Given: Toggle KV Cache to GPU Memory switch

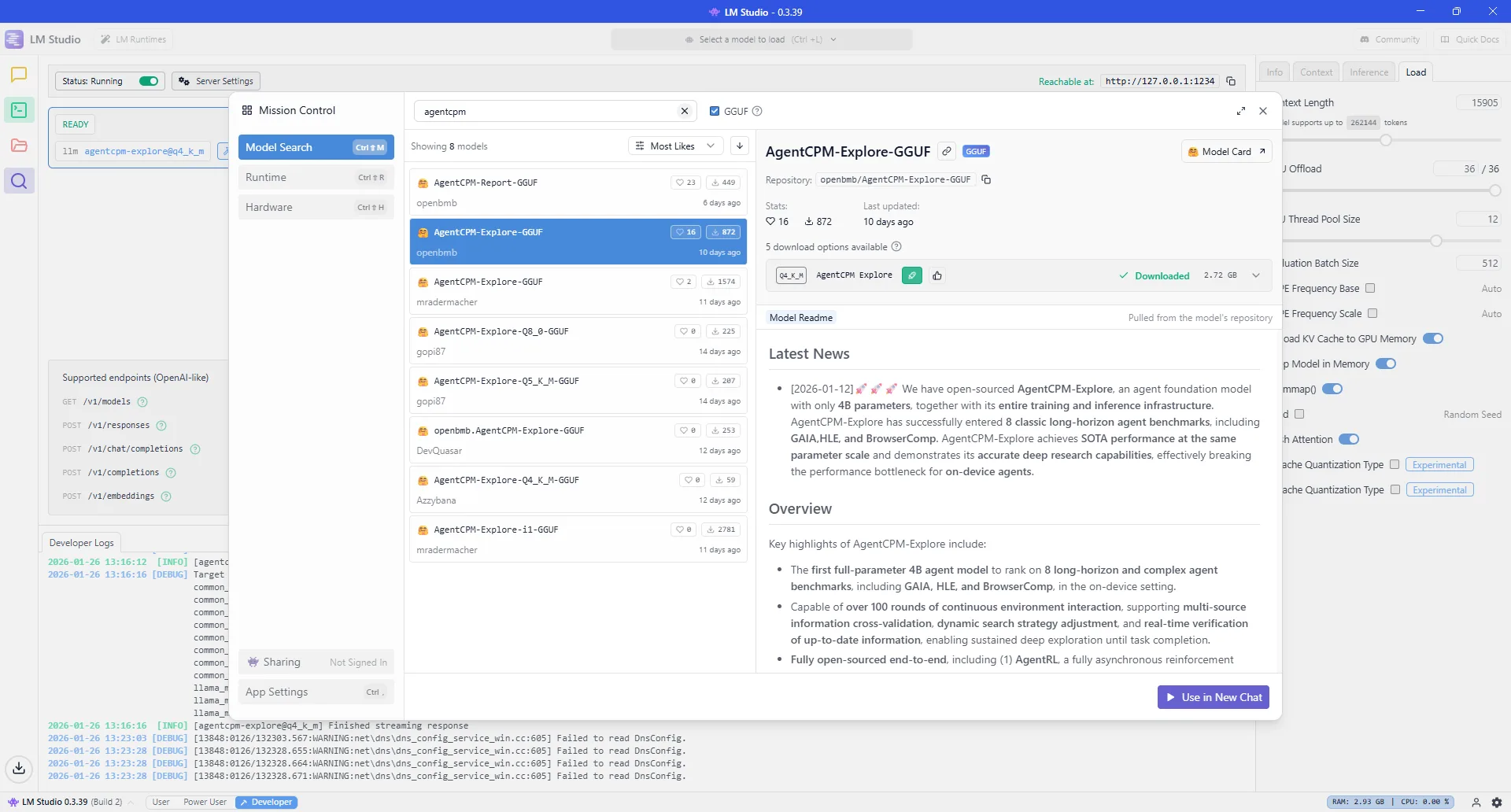Looking at the screenshot, I should point(1433,338).
